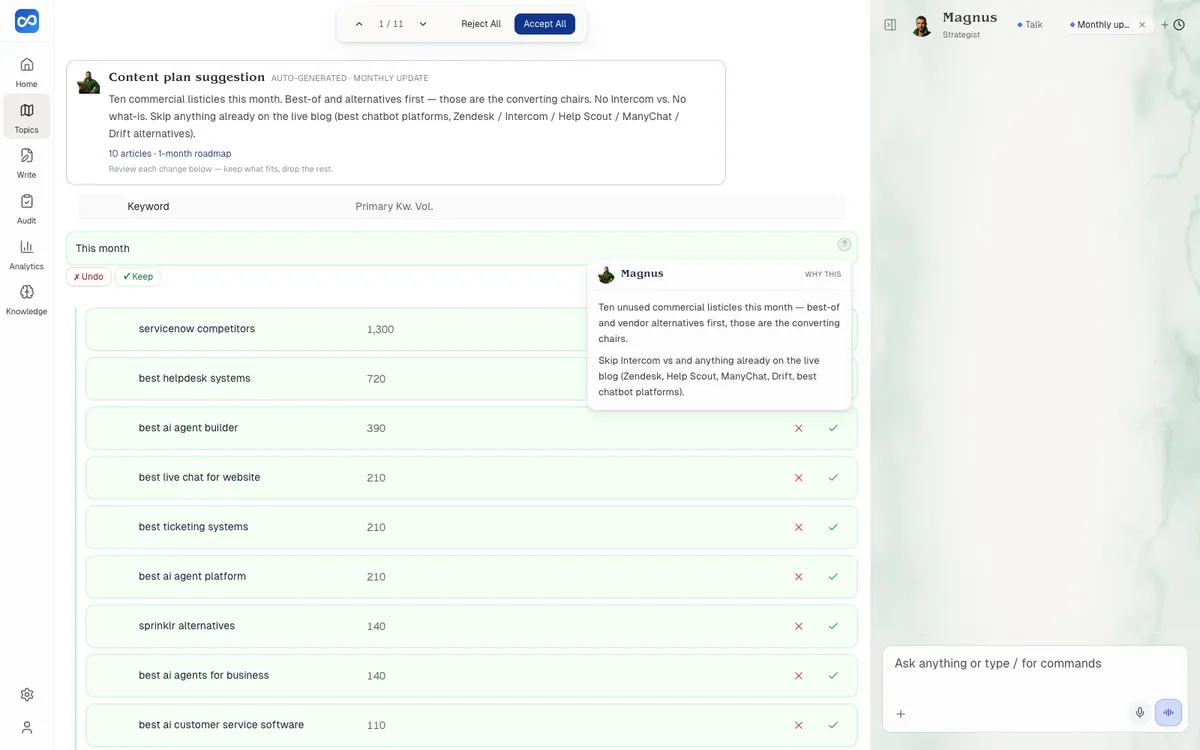Click the voice waveform button
1200x750 pixels.
pyautogui.click(x=1168, y=713)
